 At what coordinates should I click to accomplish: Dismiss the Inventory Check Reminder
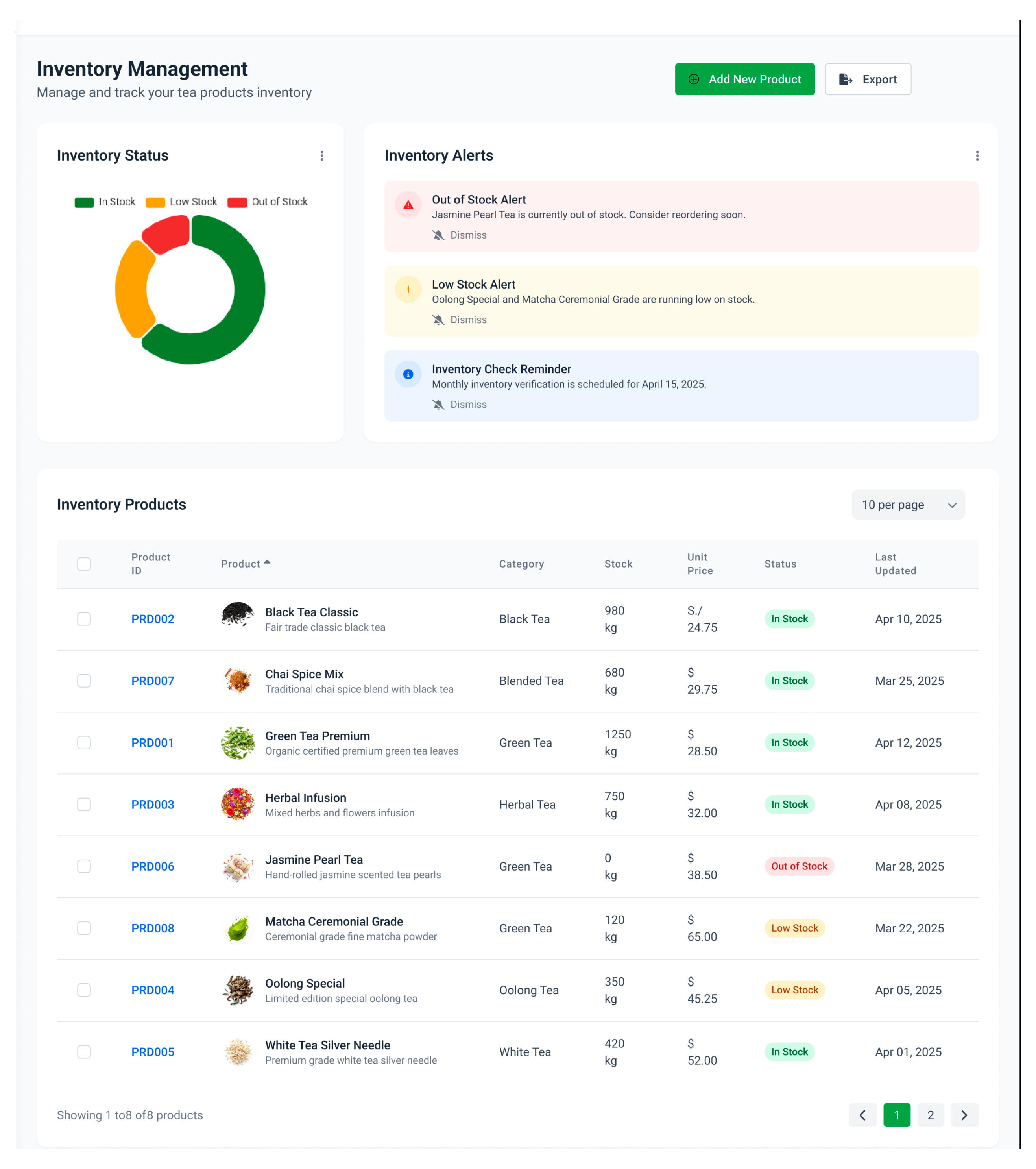460,404
